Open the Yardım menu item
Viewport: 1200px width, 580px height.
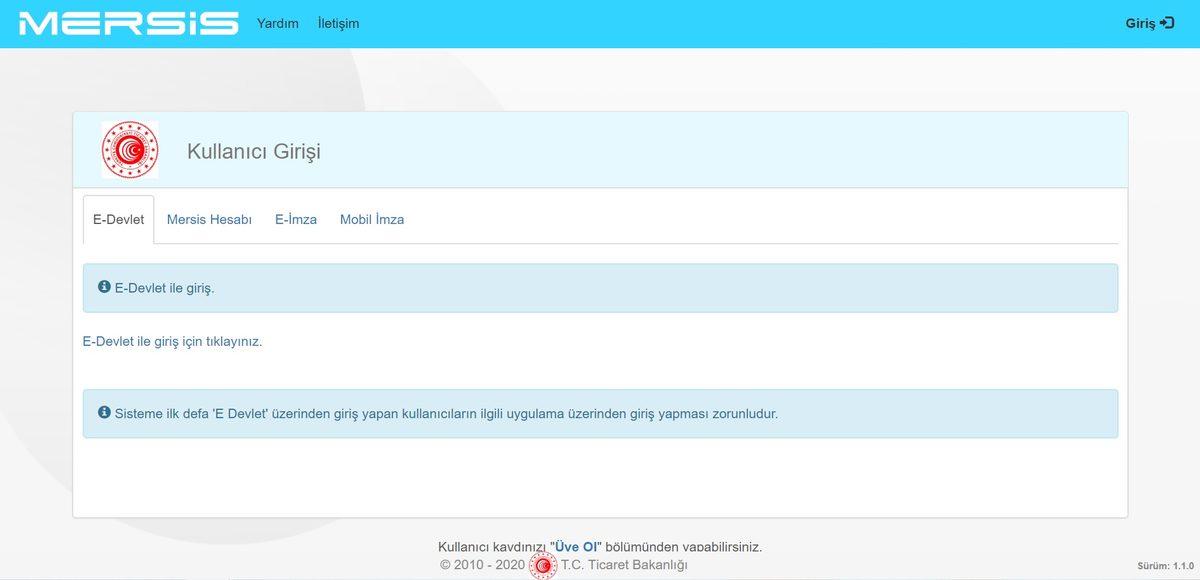(277, 23)
